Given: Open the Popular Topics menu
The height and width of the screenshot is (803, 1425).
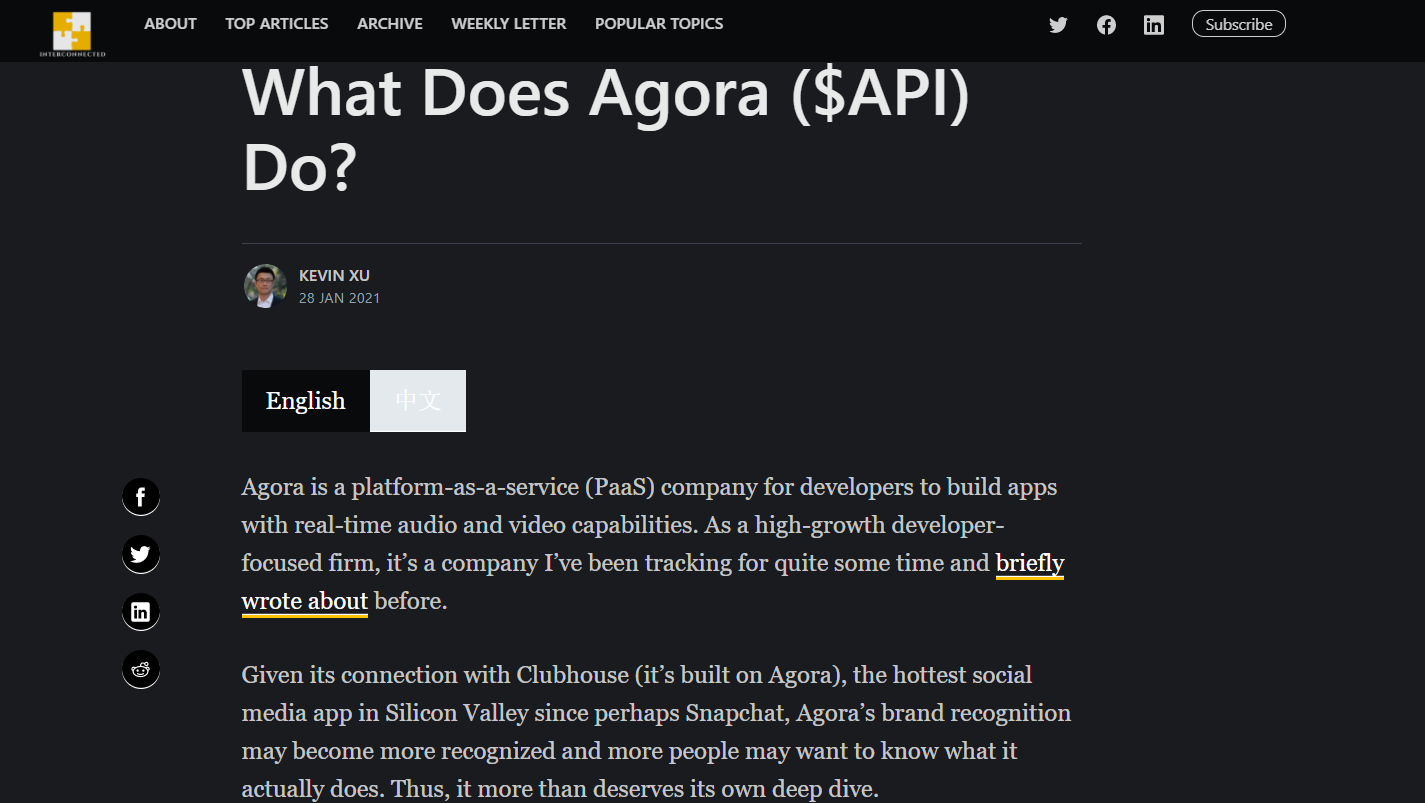Looking at the screenshot, I should [x=659, y=24].
